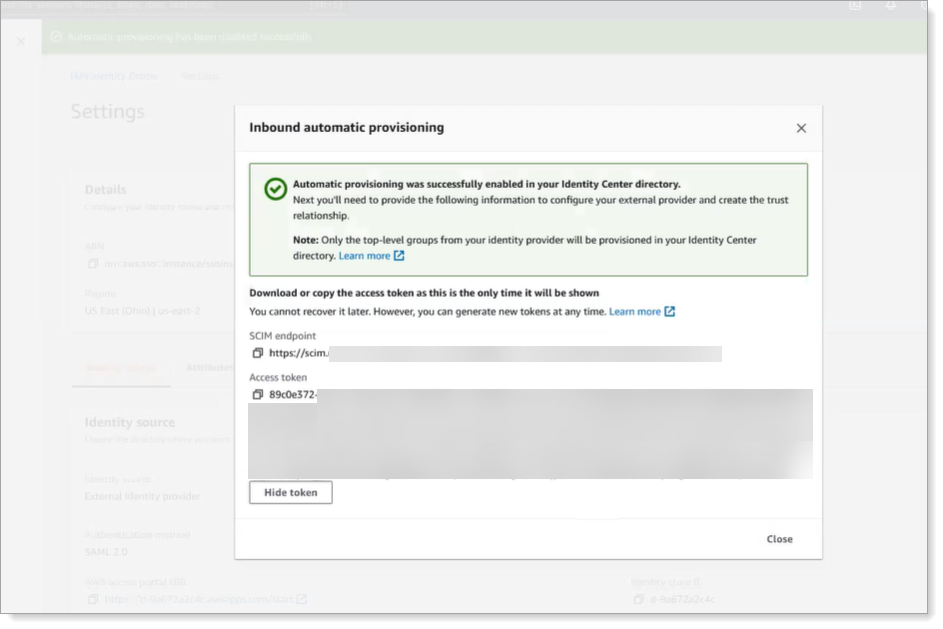Open IAM Identity Center from the breadcrumb
Screen dimensions: 943x629
tap(115, 76)
